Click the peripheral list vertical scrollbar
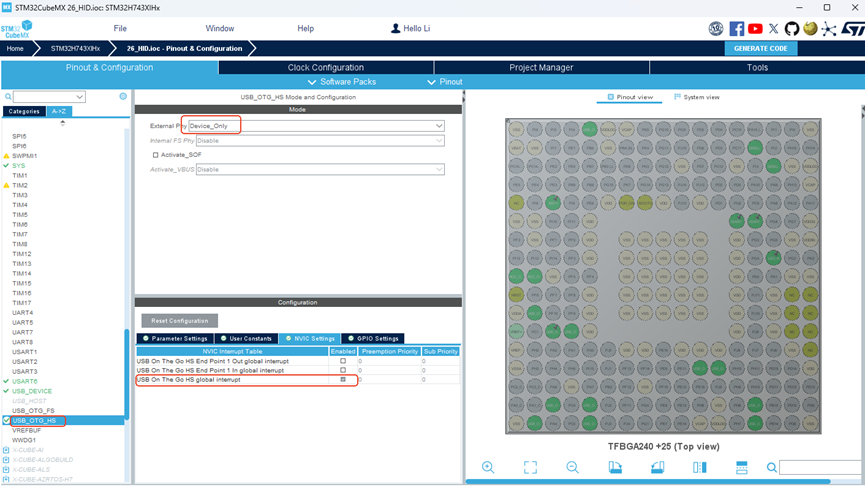This screenshot has width=865, height=487. [127, 375]
